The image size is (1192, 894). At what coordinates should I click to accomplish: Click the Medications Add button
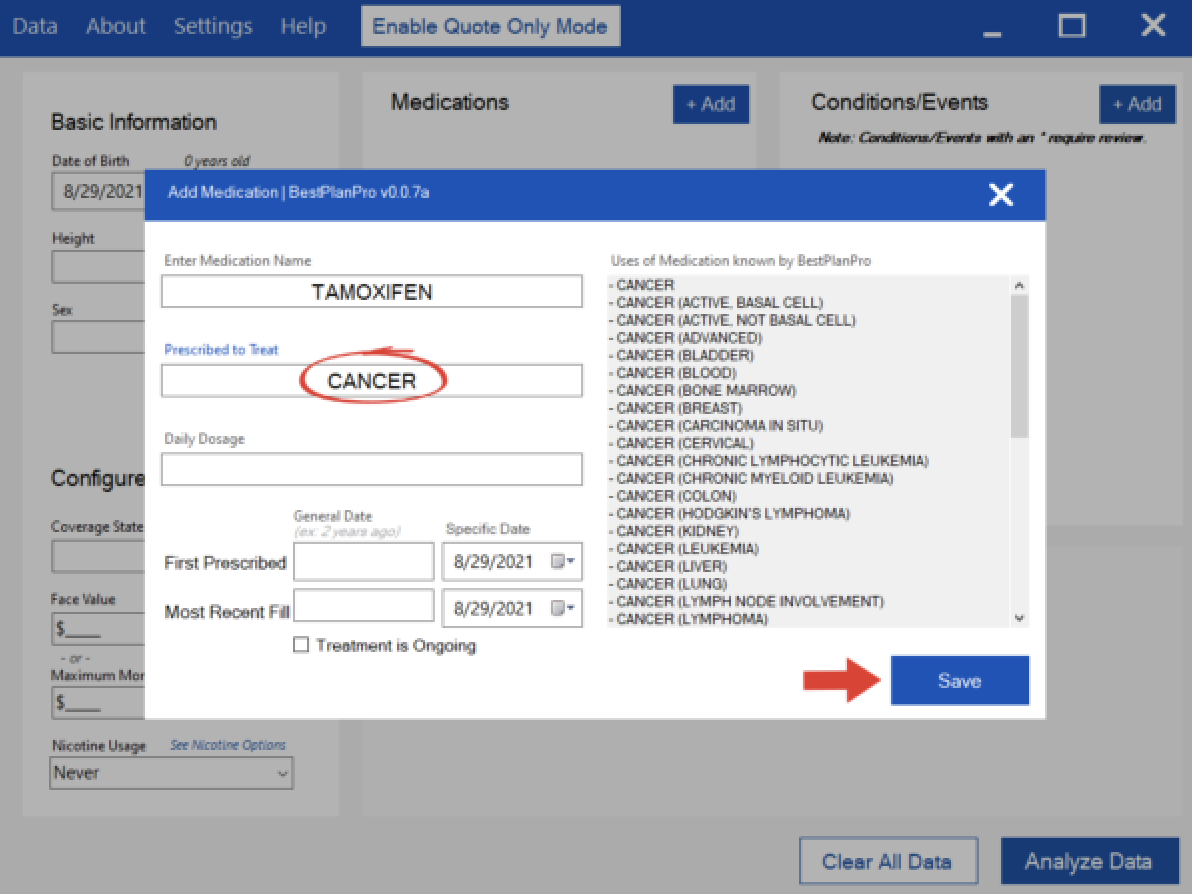click(710, 104)
